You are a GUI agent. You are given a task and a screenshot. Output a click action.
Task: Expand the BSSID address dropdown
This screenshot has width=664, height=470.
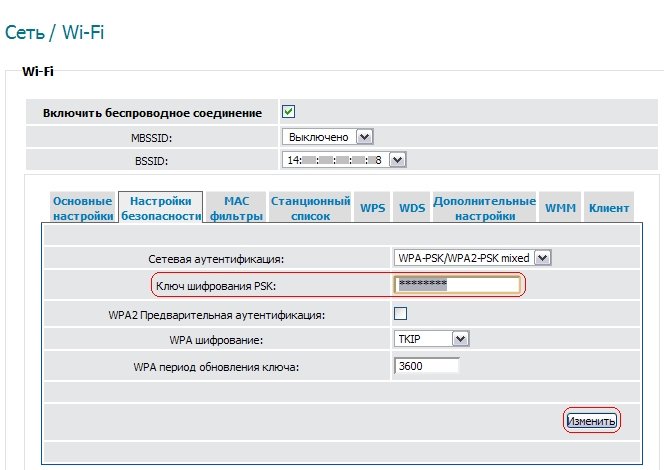click(x=345, y=159)
